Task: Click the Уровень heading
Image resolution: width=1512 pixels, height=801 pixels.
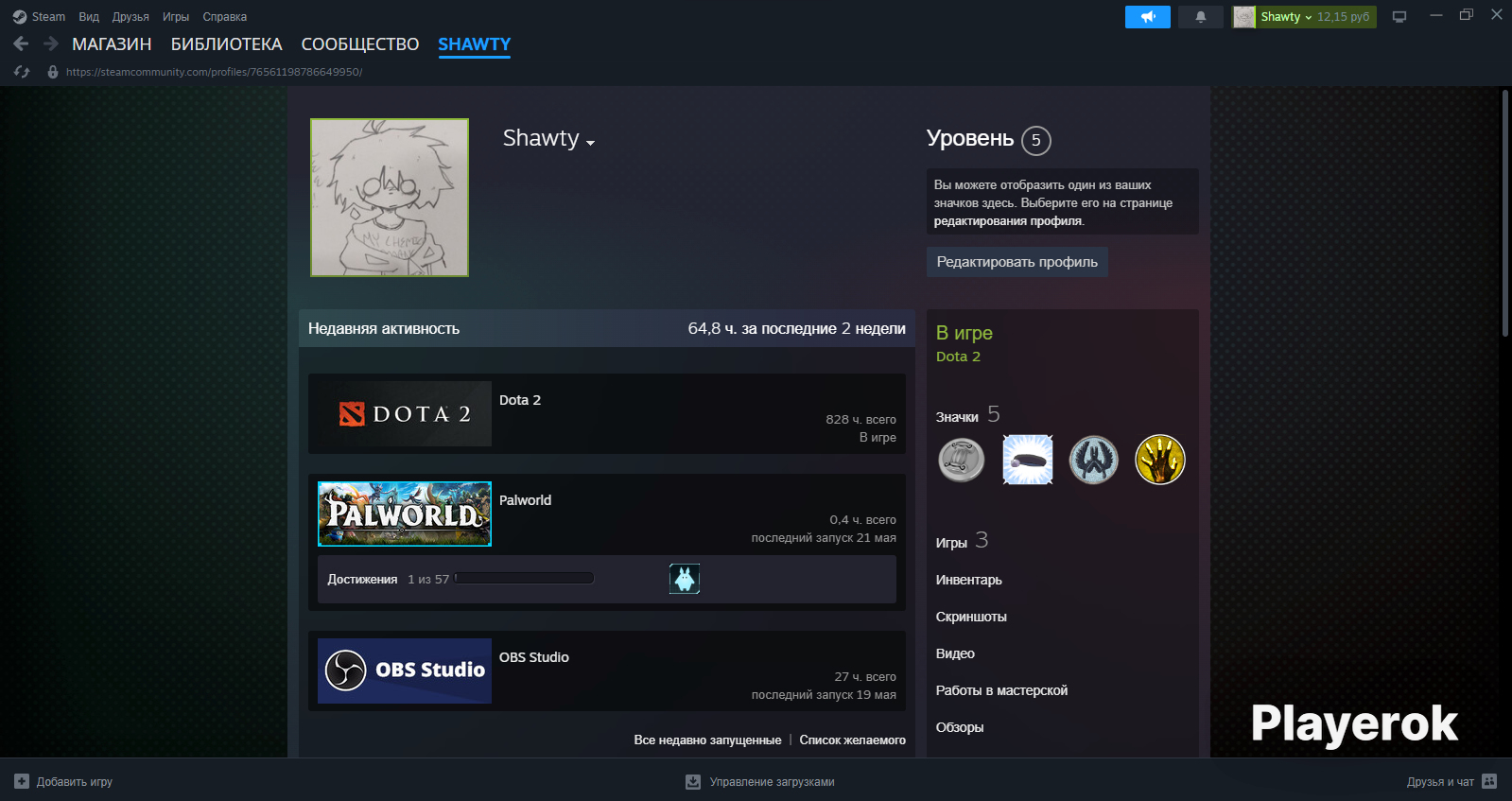Action: pos(970,138)
